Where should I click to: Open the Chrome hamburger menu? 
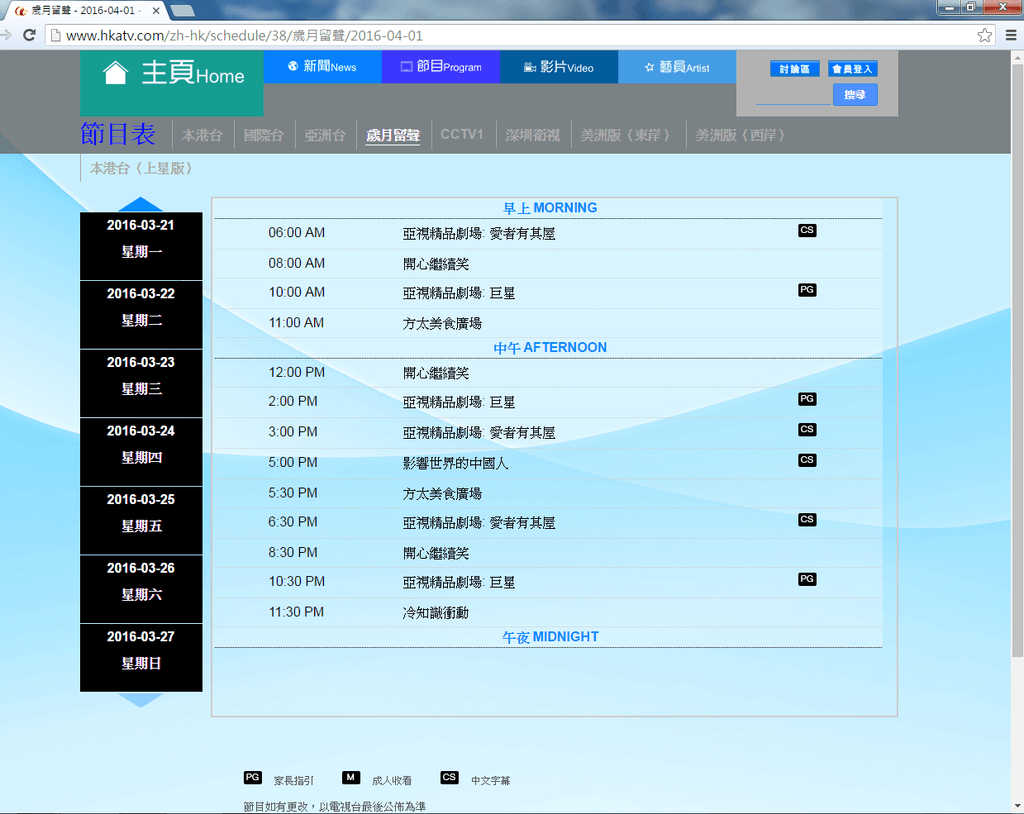point(1009,35)
